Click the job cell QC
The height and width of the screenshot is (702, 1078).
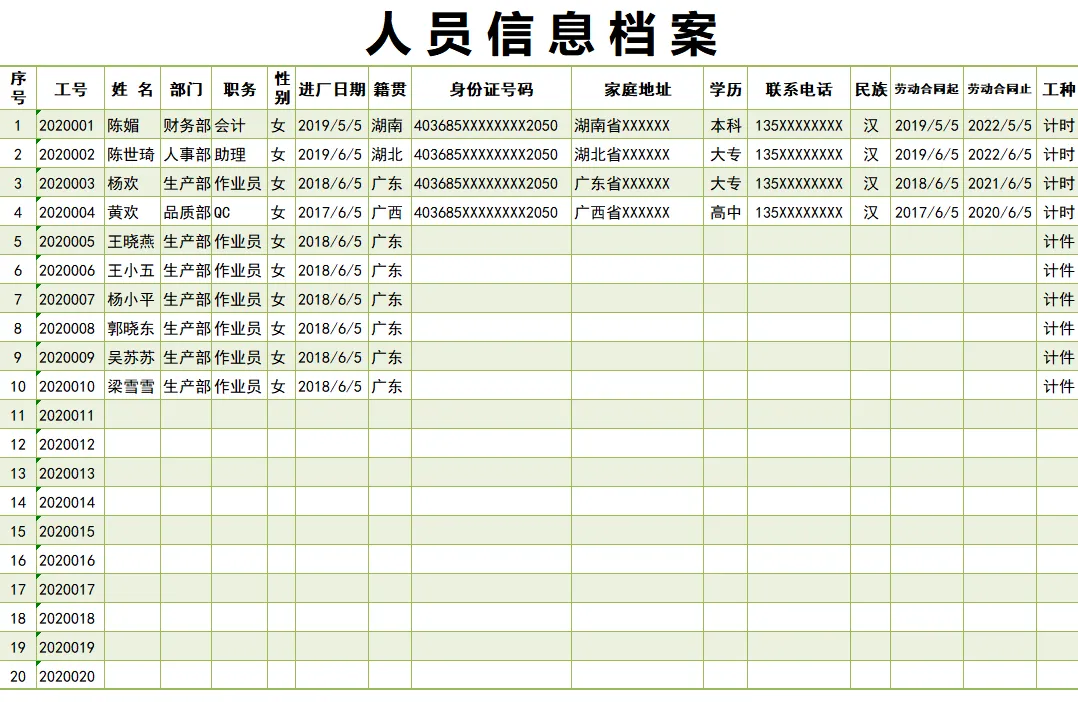239,212
